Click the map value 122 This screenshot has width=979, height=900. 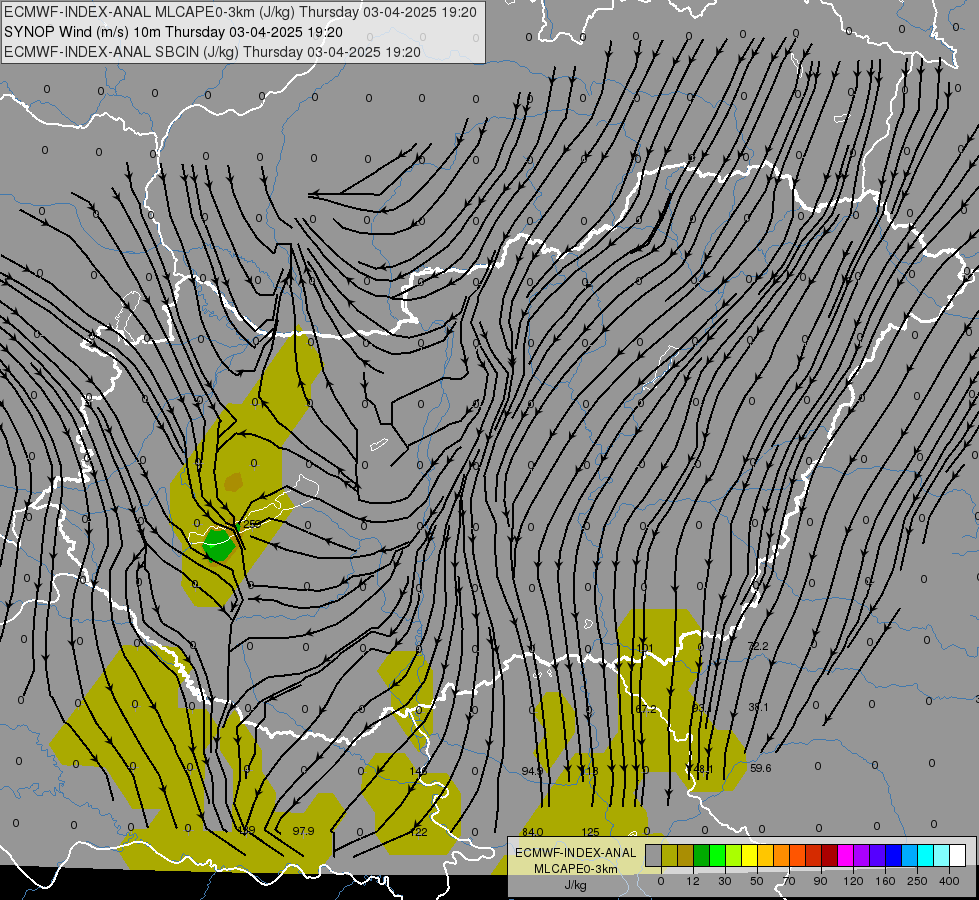click(419, 832)
